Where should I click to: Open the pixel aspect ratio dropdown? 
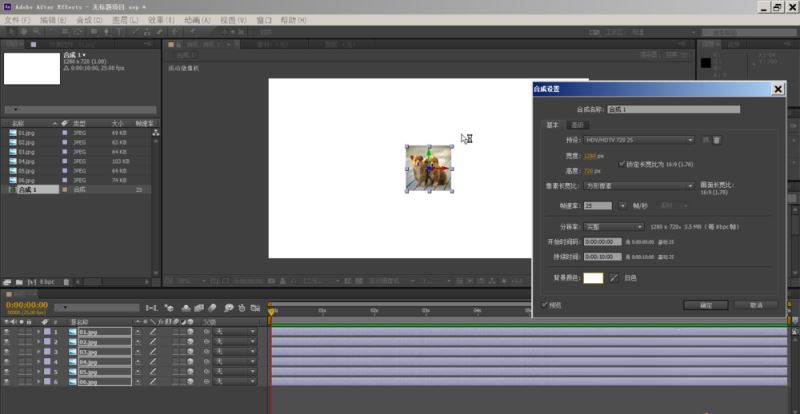(x=639, y=186)
